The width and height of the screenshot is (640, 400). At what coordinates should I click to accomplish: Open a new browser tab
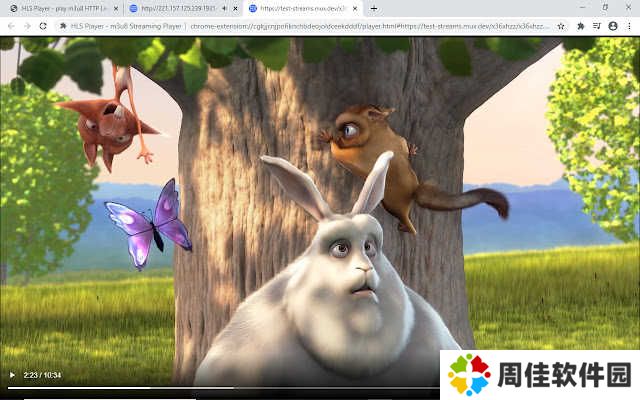[373, 8]
